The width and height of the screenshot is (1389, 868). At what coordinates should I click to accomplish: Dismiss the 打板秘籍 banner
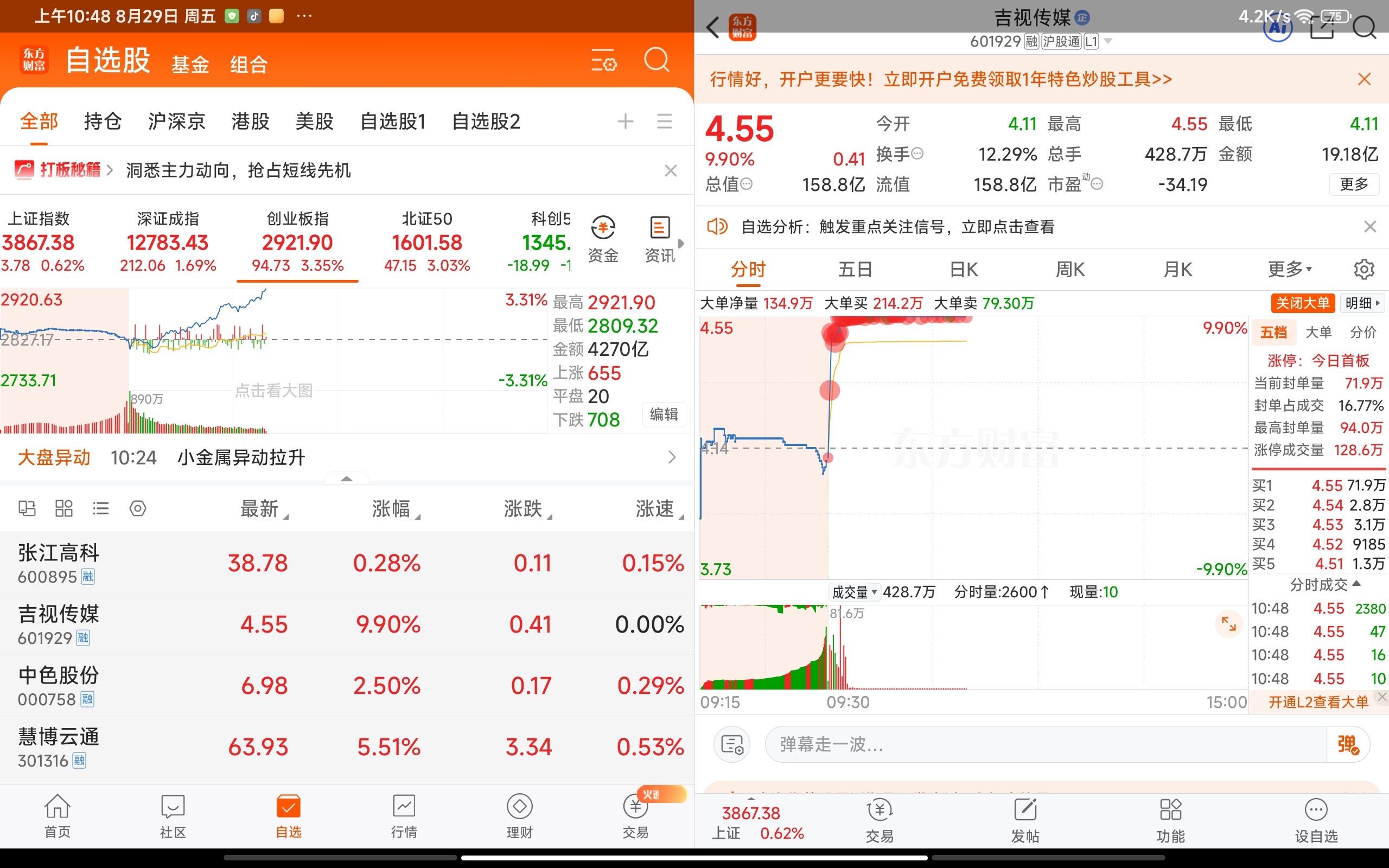(671, 170)
